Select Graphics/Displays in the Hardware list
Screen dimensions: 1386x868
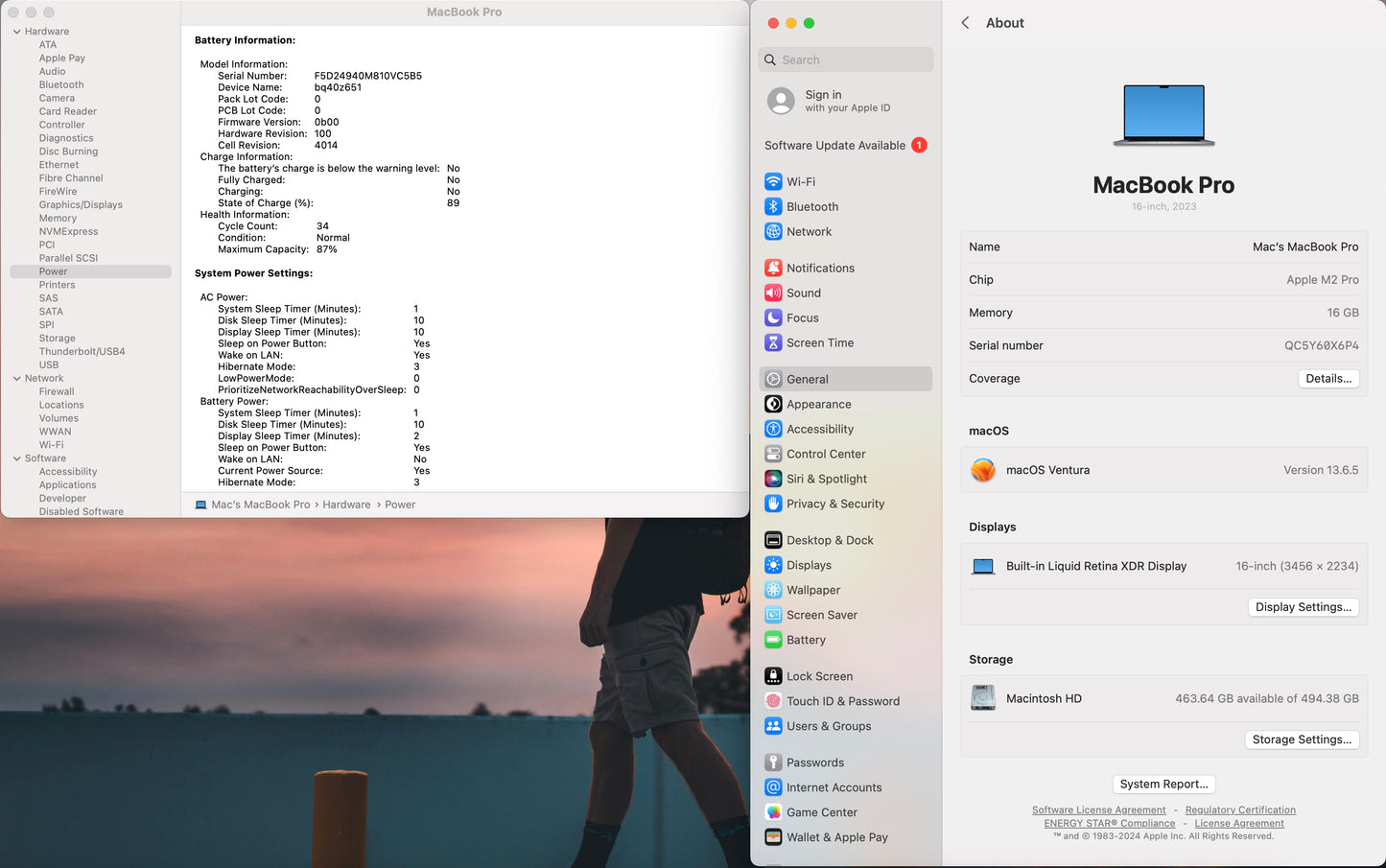81,204
